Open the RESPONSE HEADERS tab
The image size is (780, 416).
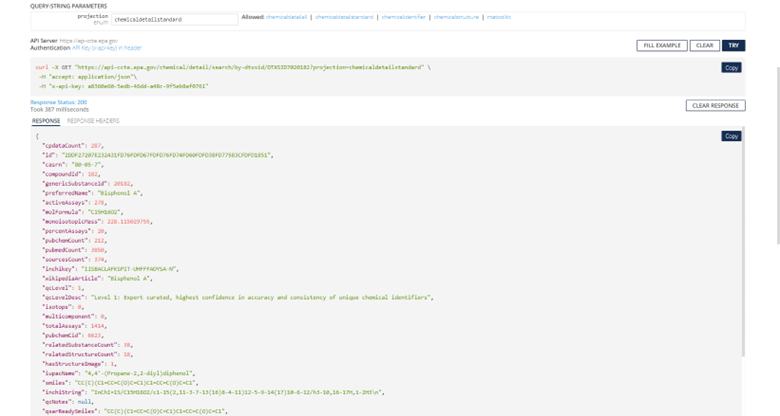coord(93,121)
